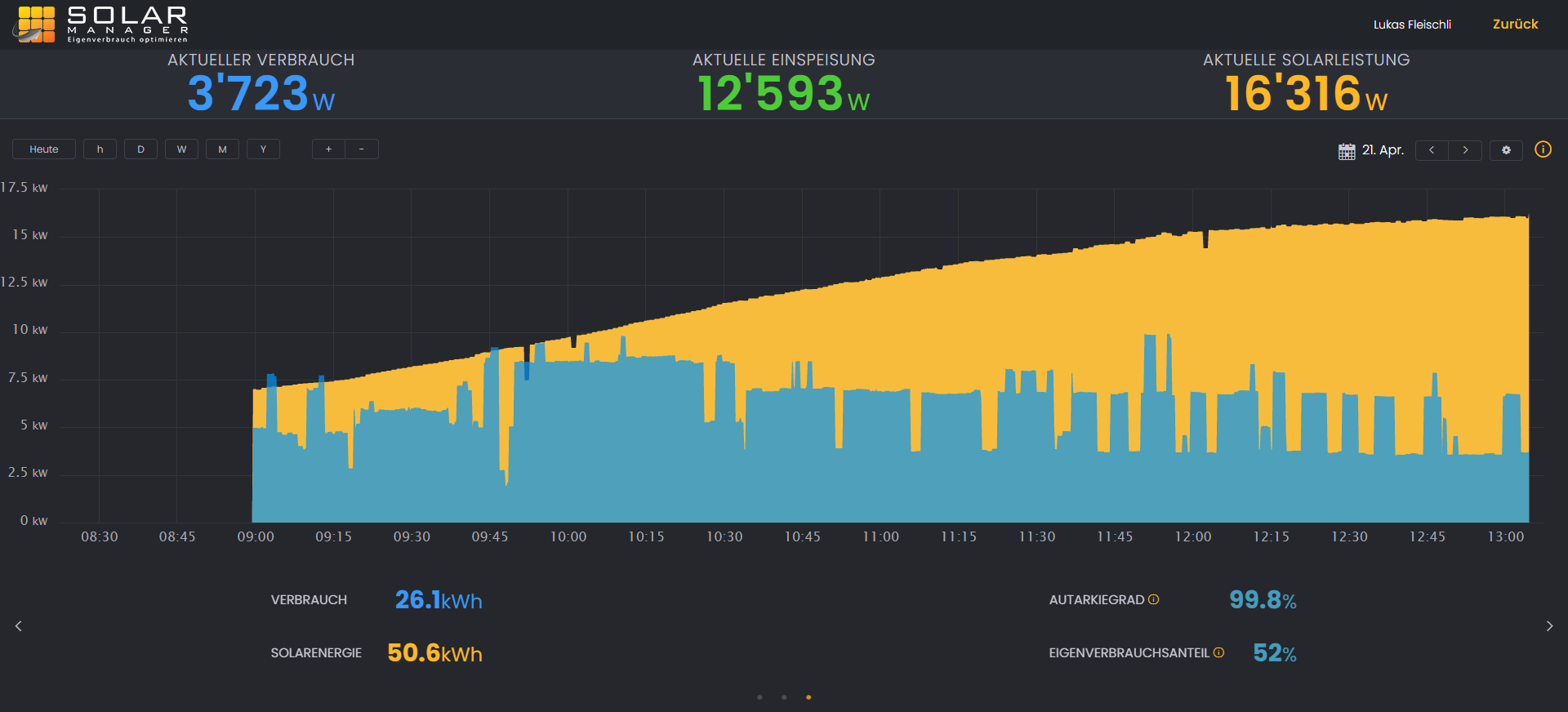This screenshot has height=712, width=1568.
Task: Click the 15 kW axis label
Action: point(29,235)
